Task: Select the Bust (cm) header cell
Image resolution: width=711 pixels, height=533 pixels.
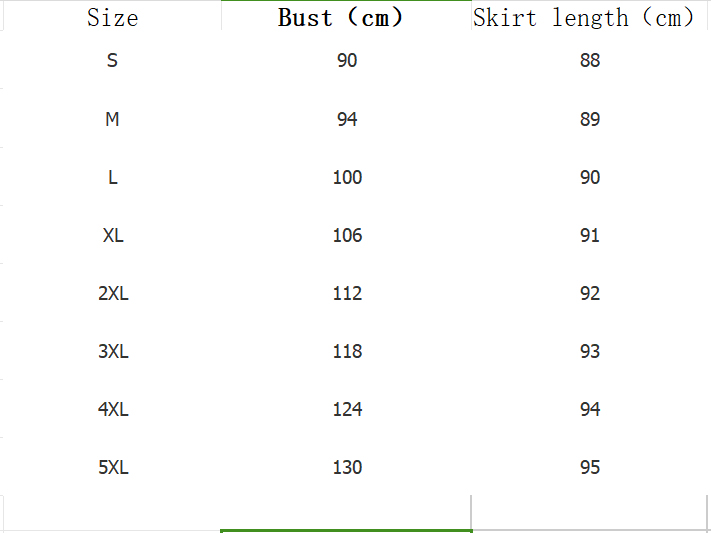Action: pyautogui.click(x=340, y=17)
